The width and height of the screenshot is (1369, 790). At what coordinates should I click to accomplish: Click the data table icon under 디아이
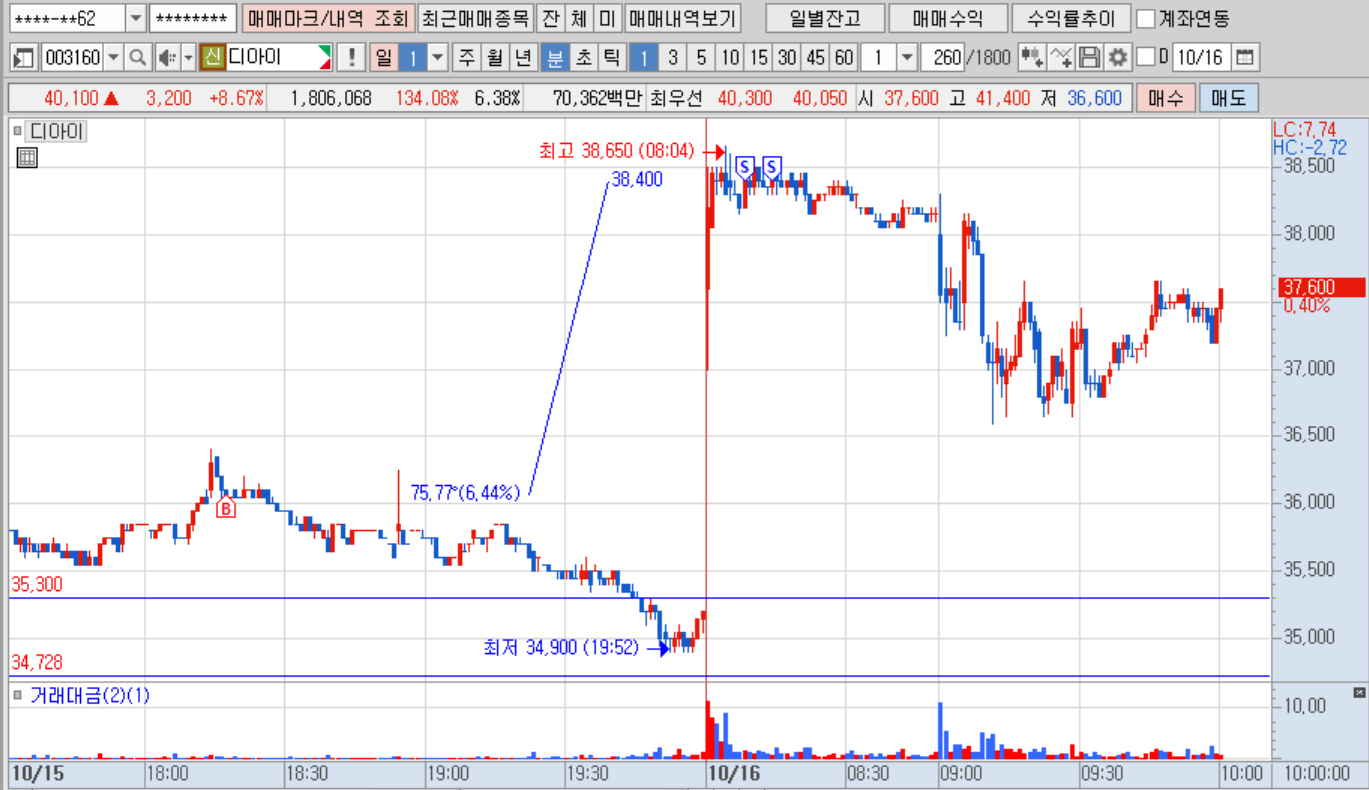tap(27, 157)
